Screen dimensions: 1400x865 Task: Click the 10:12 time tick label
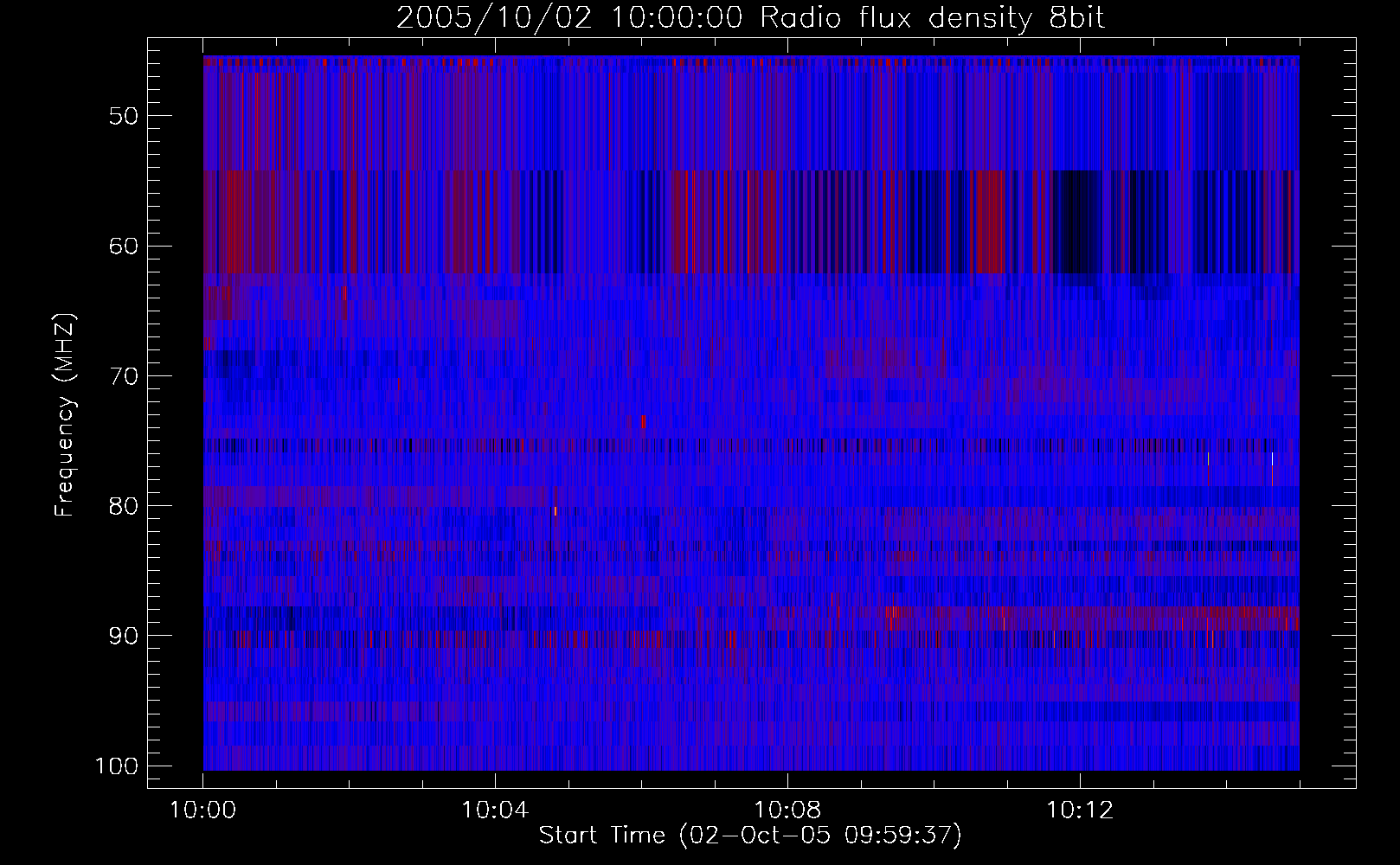(1079, 811)
